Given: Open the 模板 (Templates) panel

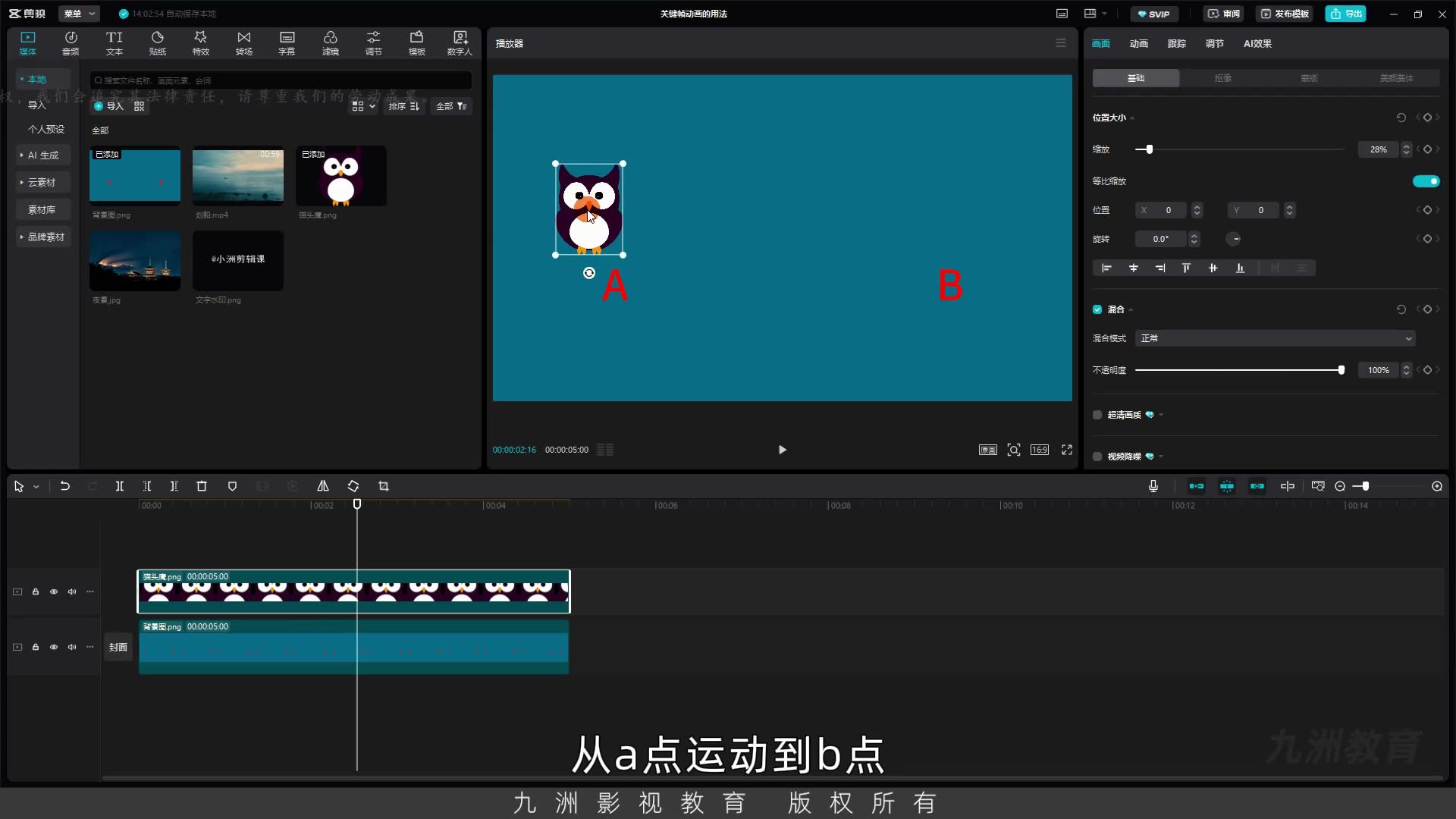Looking at the screenshot, I should [x=417, y=43].
